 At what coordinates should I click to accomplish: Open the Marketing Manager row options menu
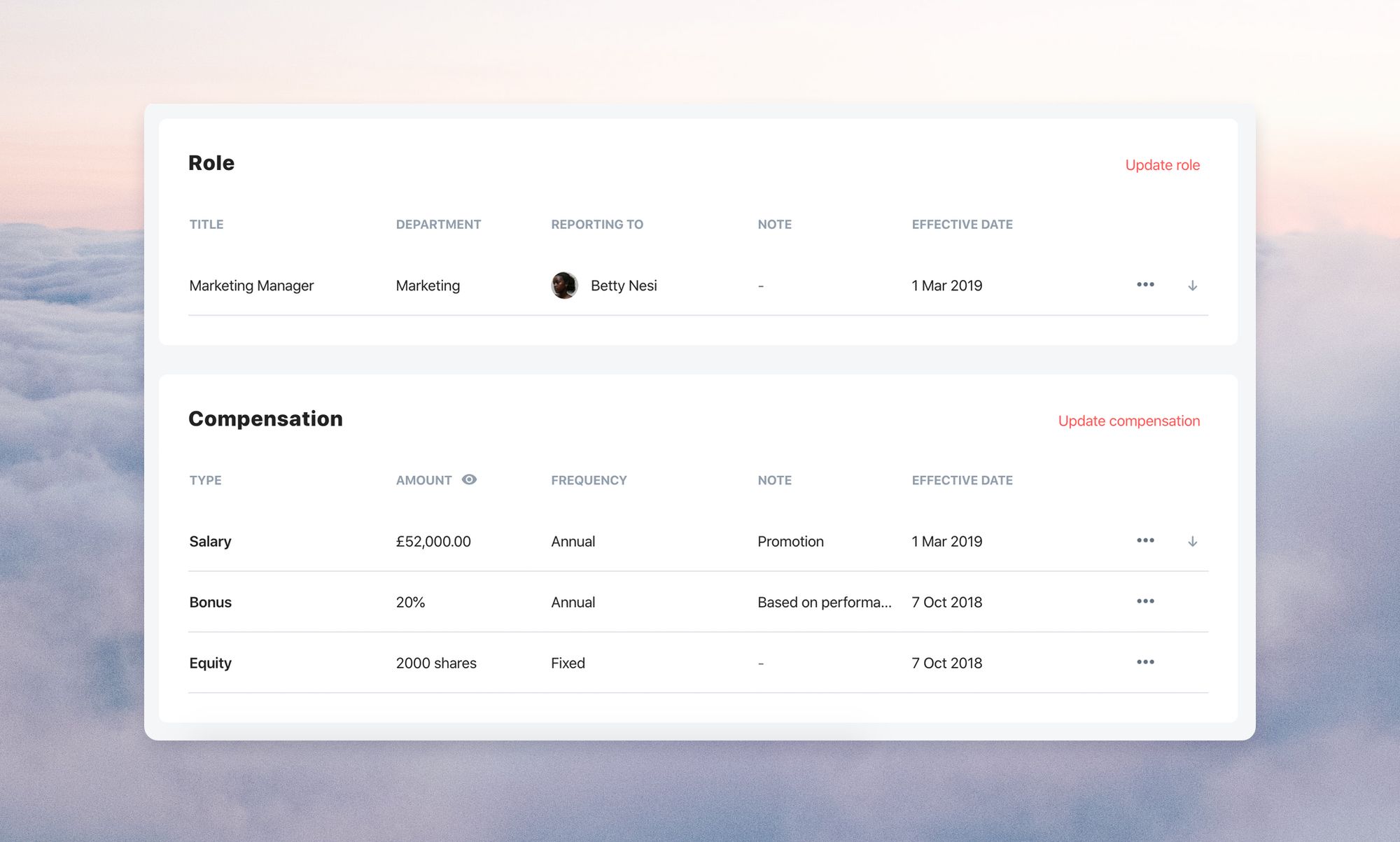(1145, 285)
